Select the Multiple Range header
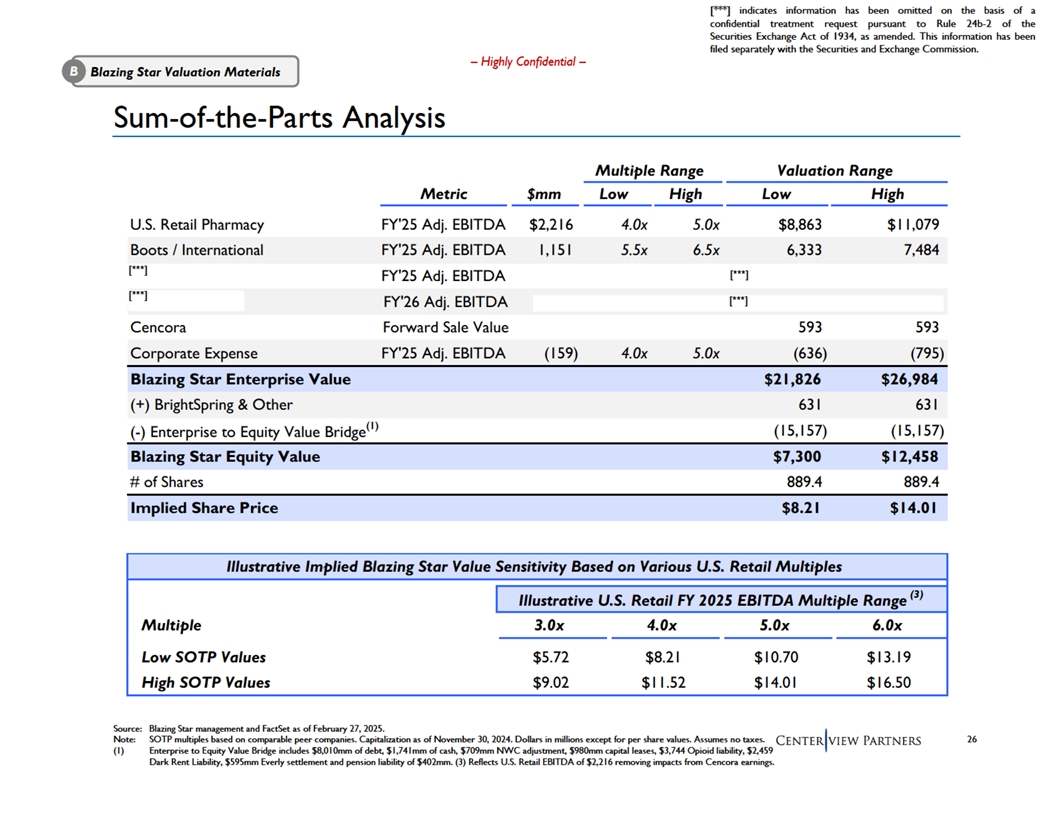The width and height of the screenshot is (1056, 816). pos(649,170)
